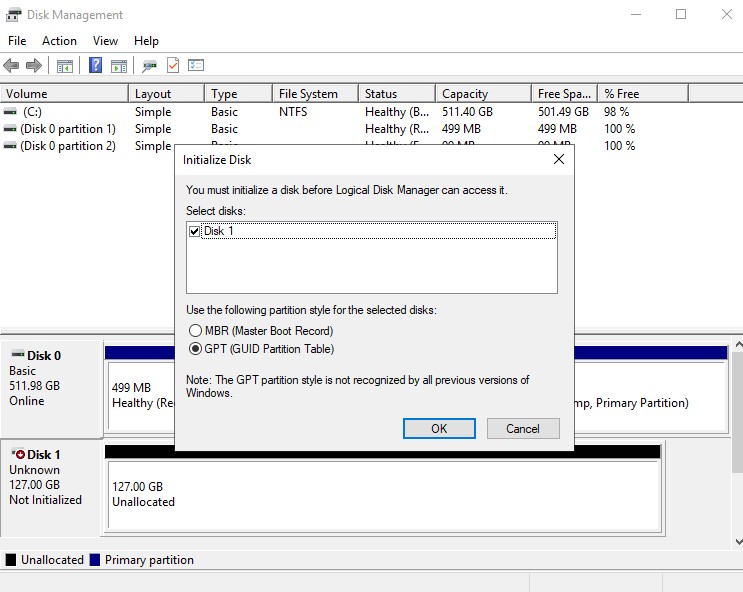
Task: Click scroll down arrow in disk pane
Action: [x=738, y=541]
